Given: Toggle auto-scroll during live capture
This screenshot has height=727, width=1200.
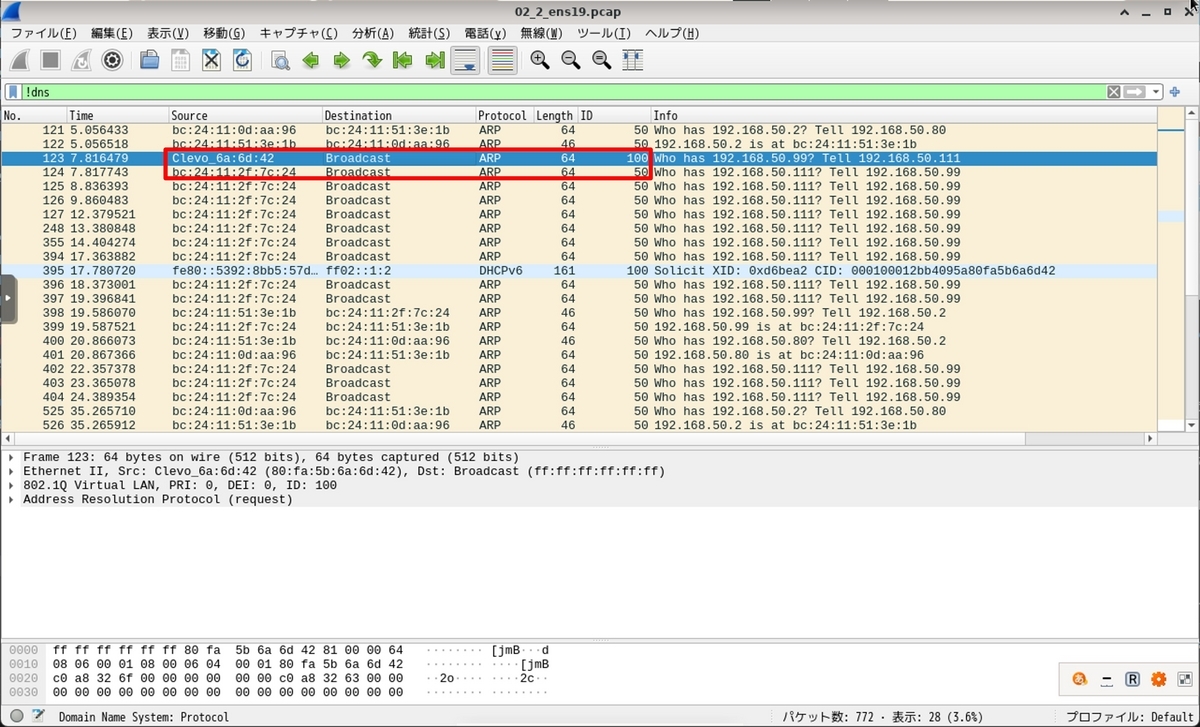Looking at the screenshot, I should [465, 61].
